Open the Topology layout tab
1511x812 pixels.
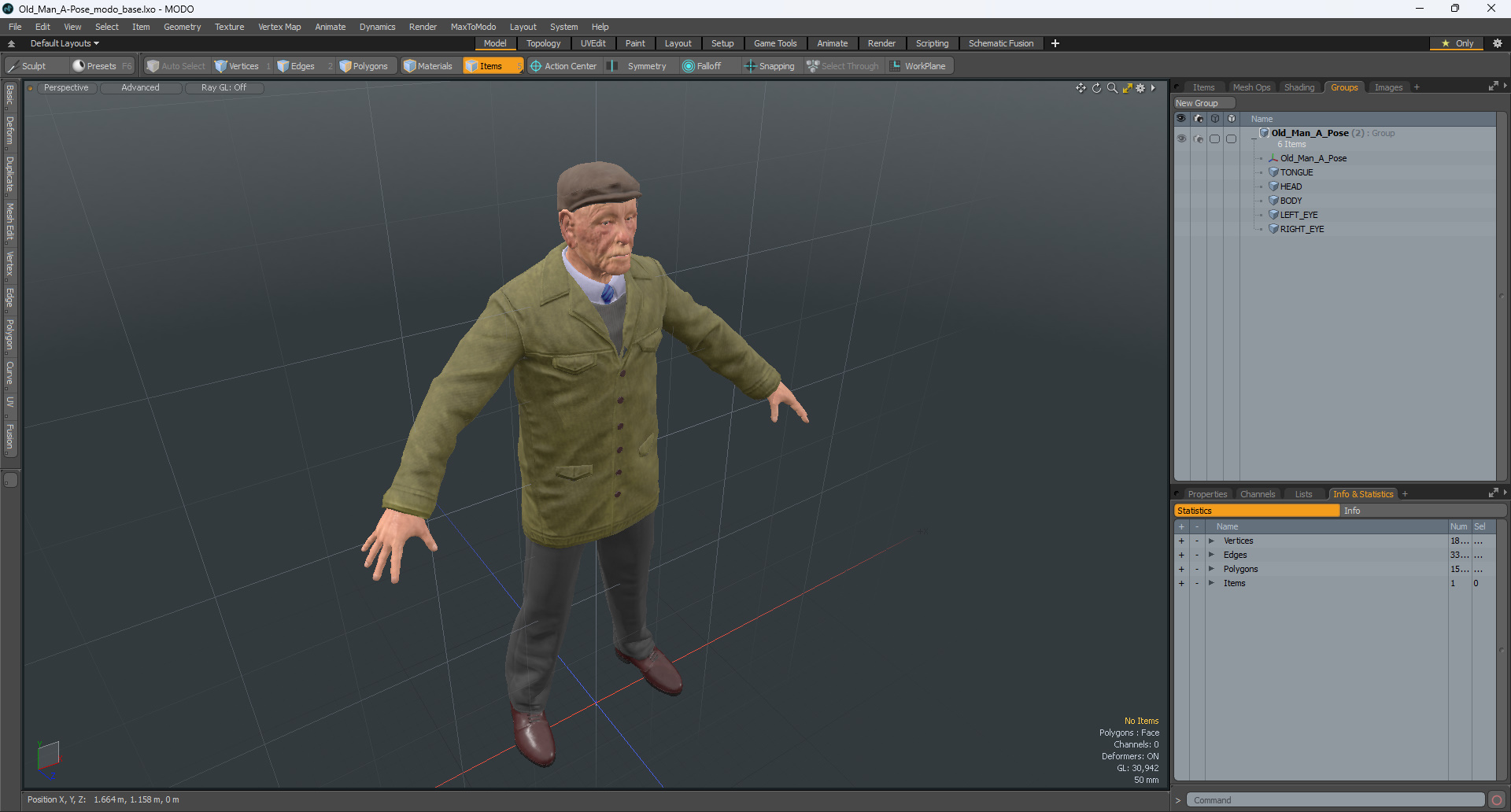click(544, 43)
